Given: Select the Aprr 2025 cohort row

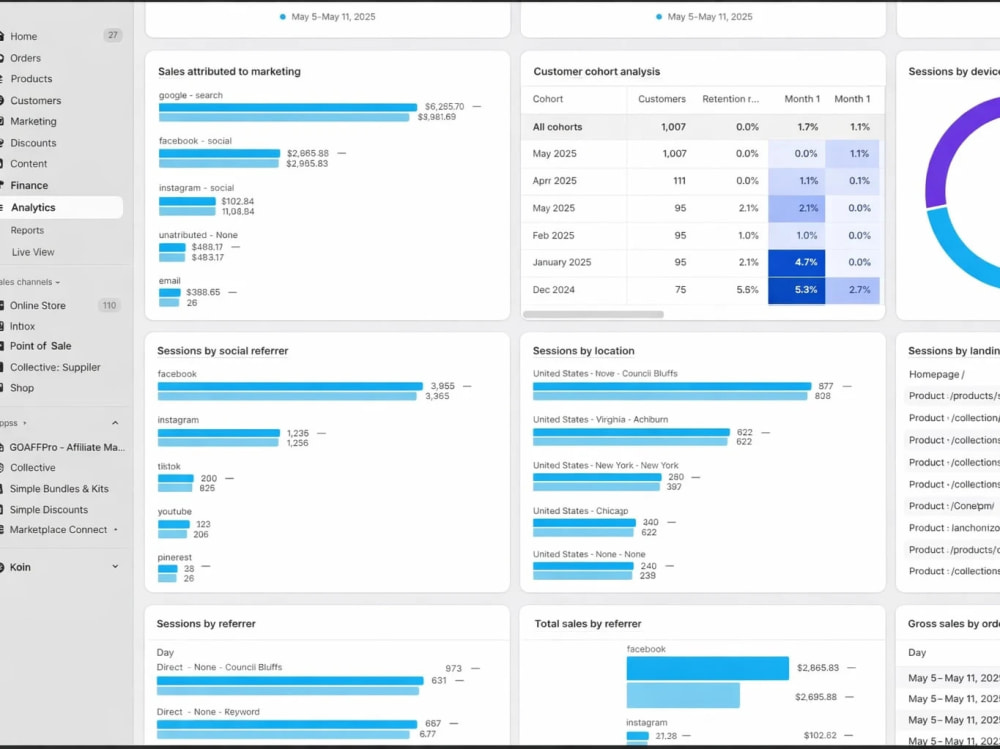Looking at the screenshot, I should [x=702, y=181].
